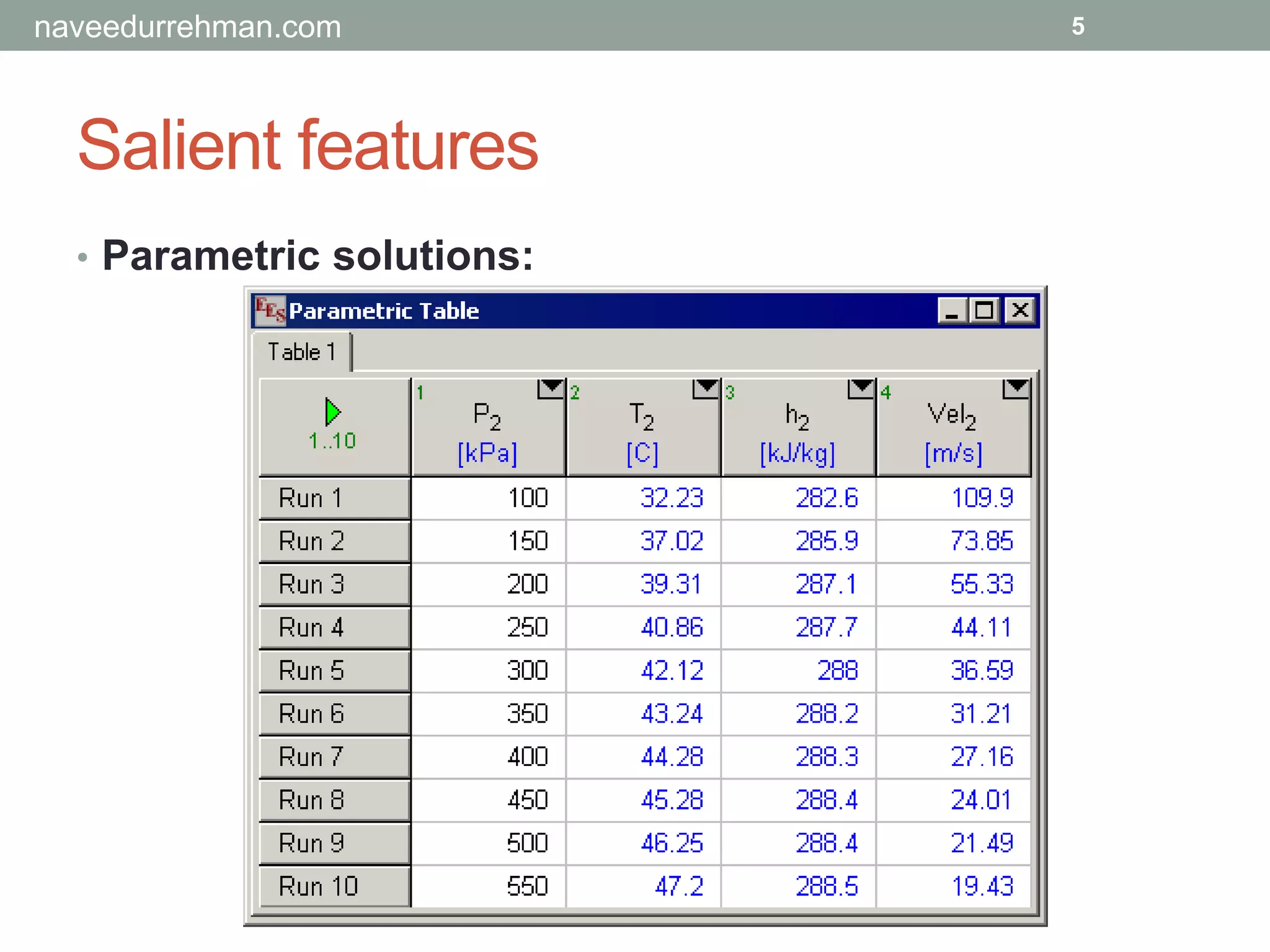Screen dimensions: 1270x952
Task: Open the P2 column dropdown arrow
Action: click(551, 389)
